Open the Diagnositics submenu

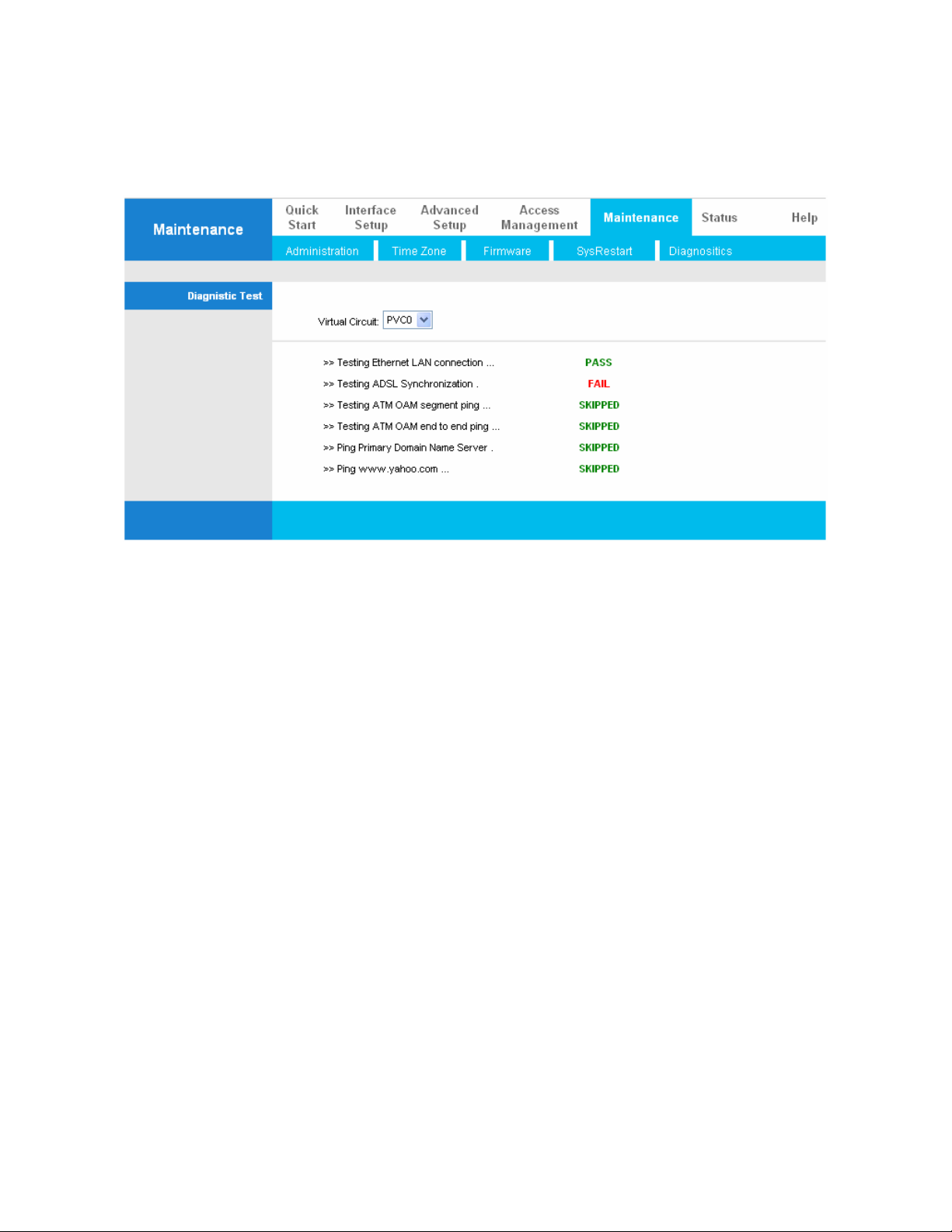click(x=700, y=251)
